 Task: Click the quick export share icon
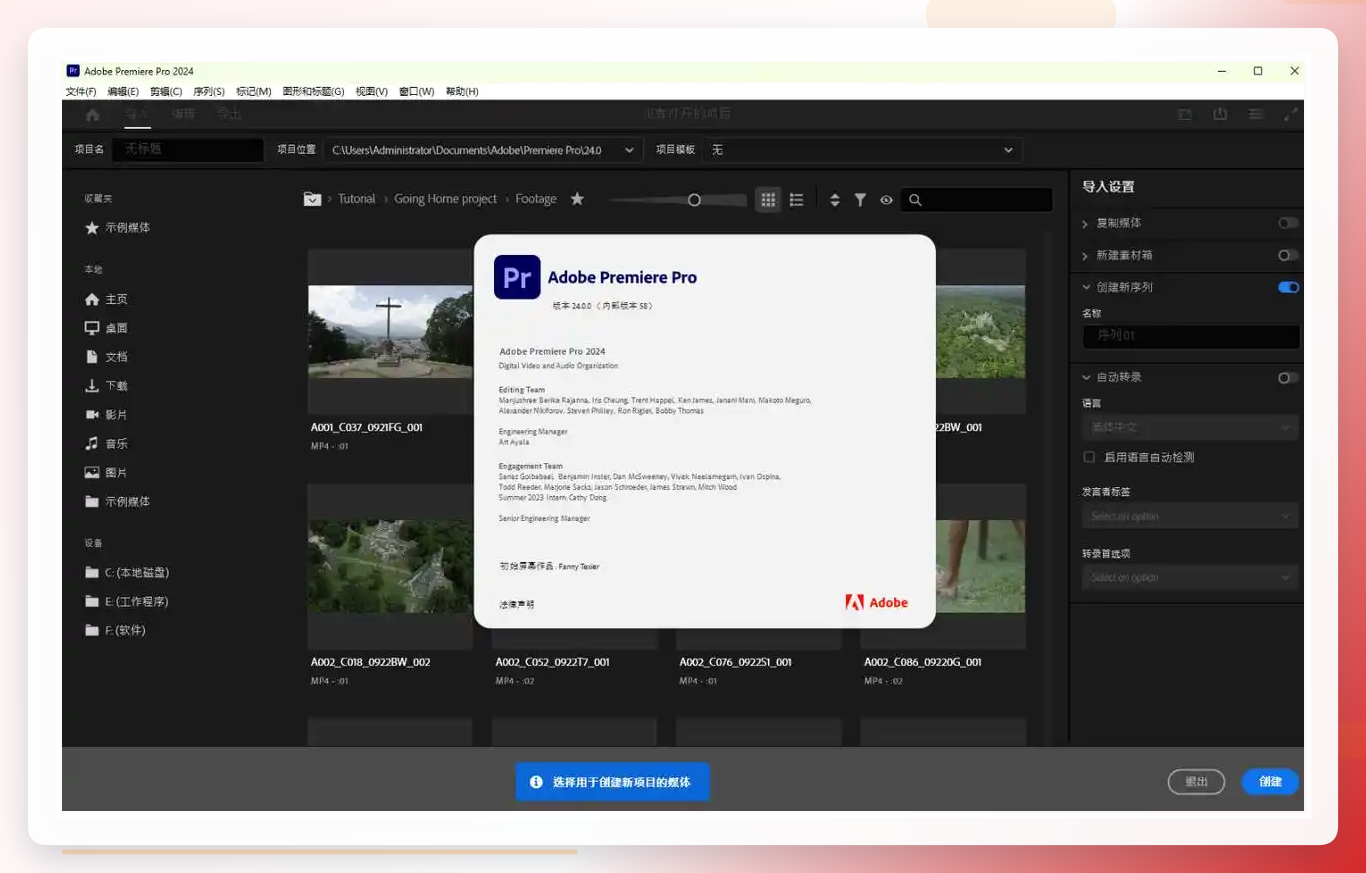click(x=1220, y=114)
